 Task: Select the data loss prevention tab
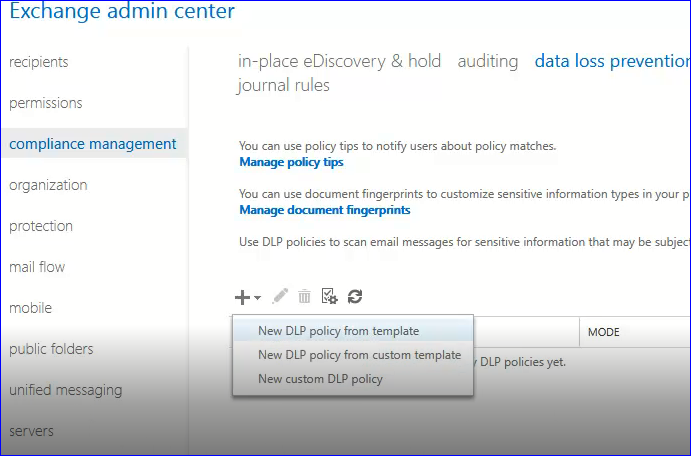point(612,61)
